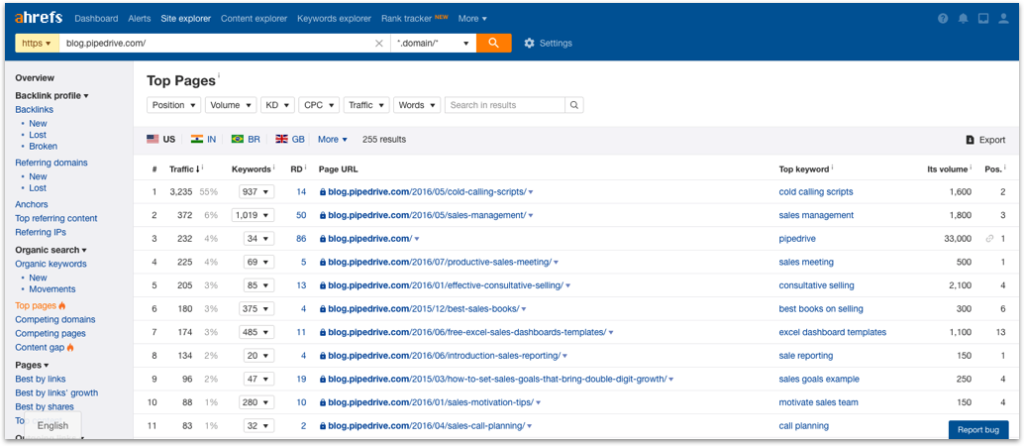
Task: Open Best by links in sidebar
Action: click(x=40, y=379)
